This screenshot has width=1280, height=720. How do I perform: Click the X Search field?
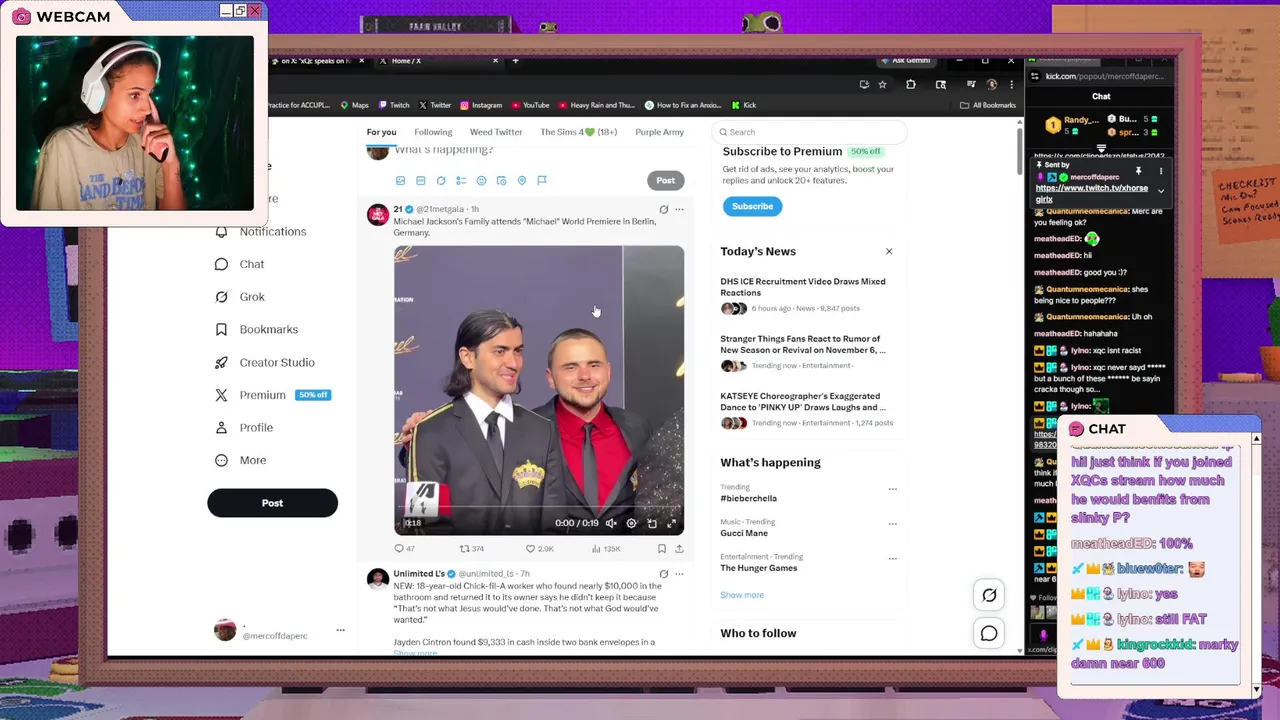click(809, 132)
